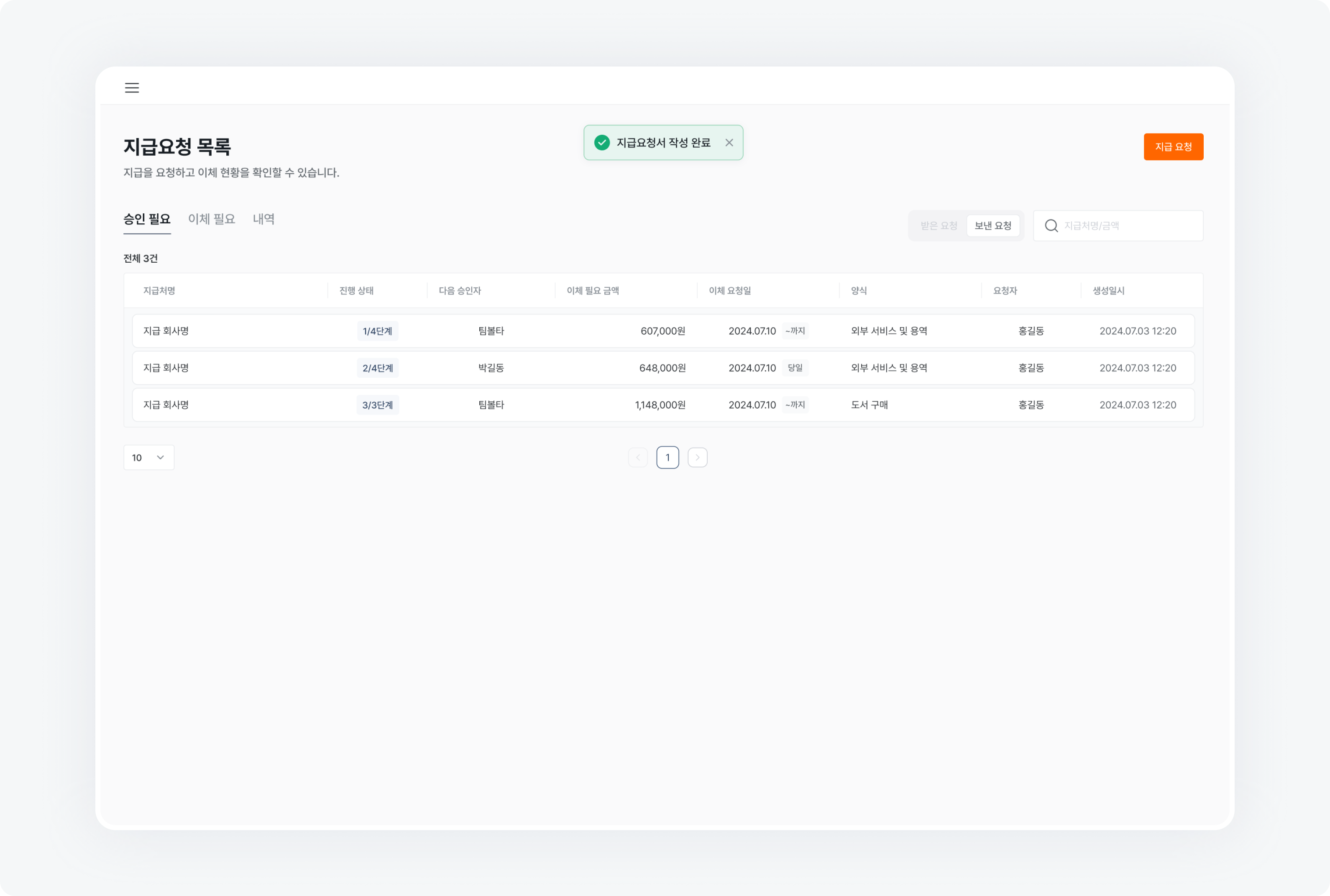Open the hamburger navigation menu
Screen dimensions: 1330x896
coord(131,88)
